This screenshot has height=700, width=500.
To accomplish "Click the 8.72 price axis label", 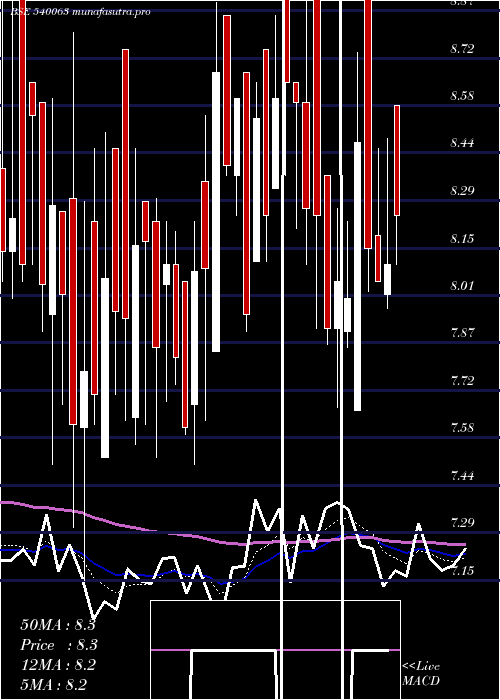I will pos(462,48).
